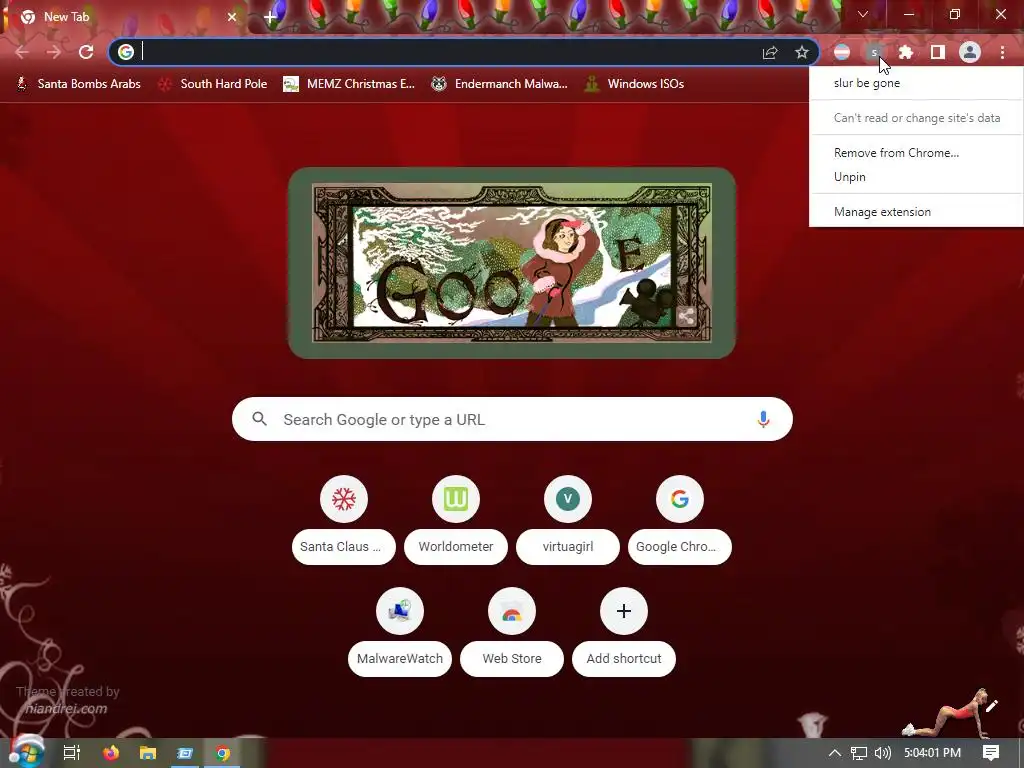Click the forward navigation arrow
The image size is (1024, 768).
(x=54, y=52)
